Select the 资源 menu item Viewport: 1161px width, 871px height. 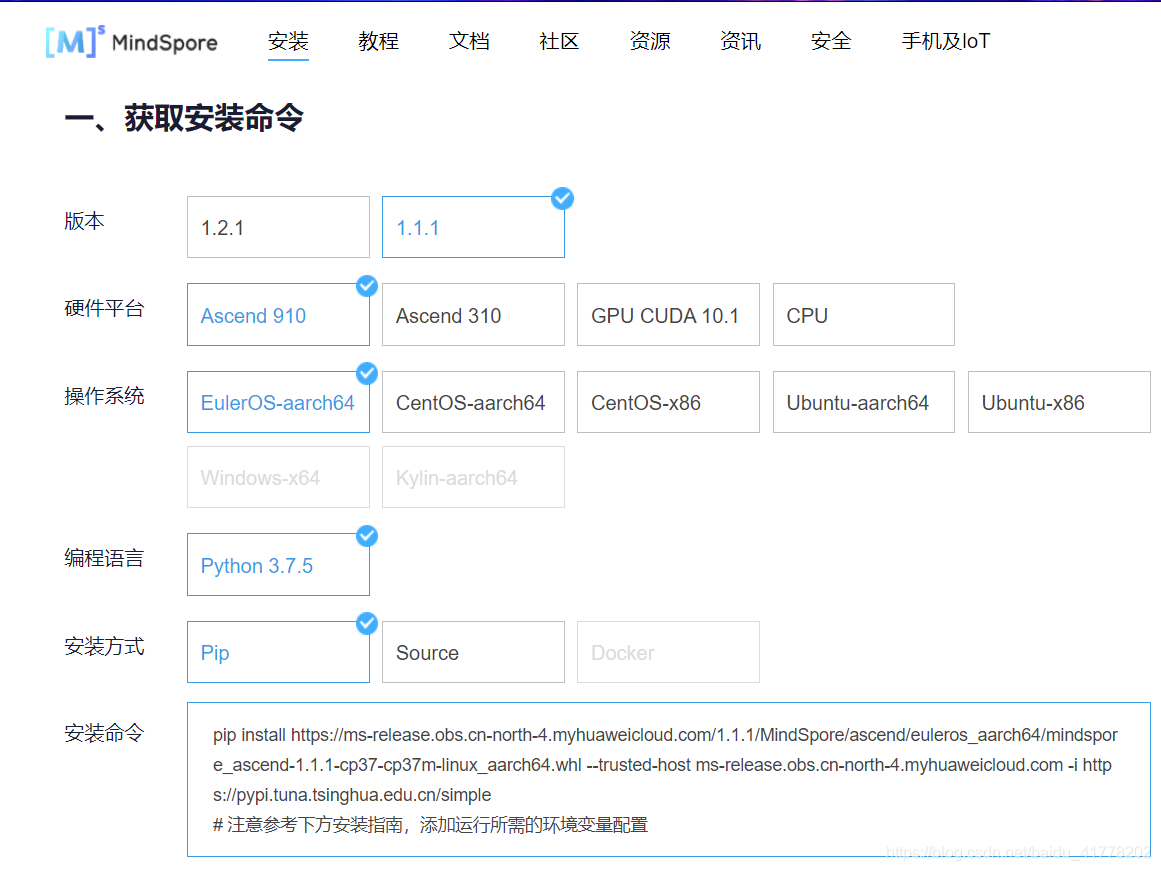649,41
